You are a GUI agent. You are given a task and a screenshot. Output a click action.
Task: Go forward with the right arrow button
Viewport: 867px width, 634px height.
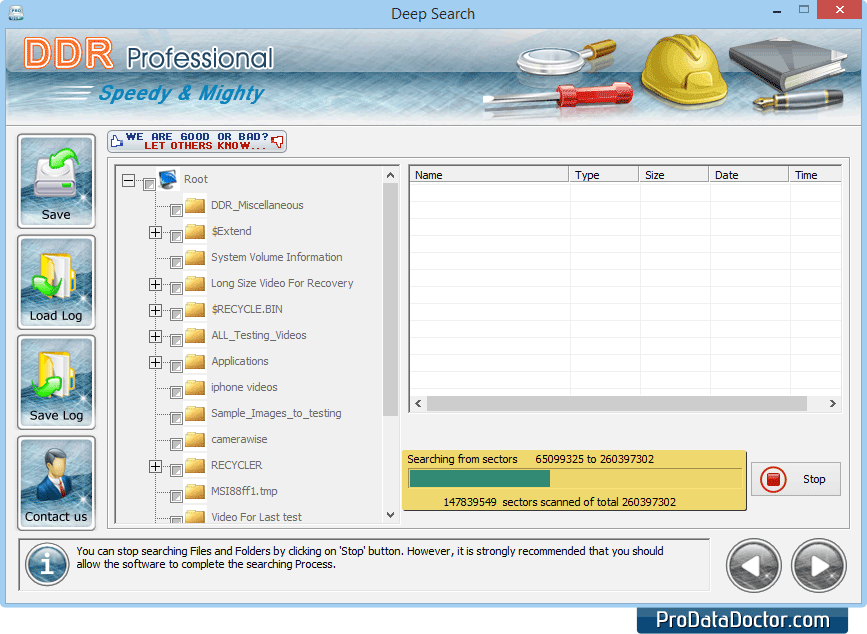(818, 565)
